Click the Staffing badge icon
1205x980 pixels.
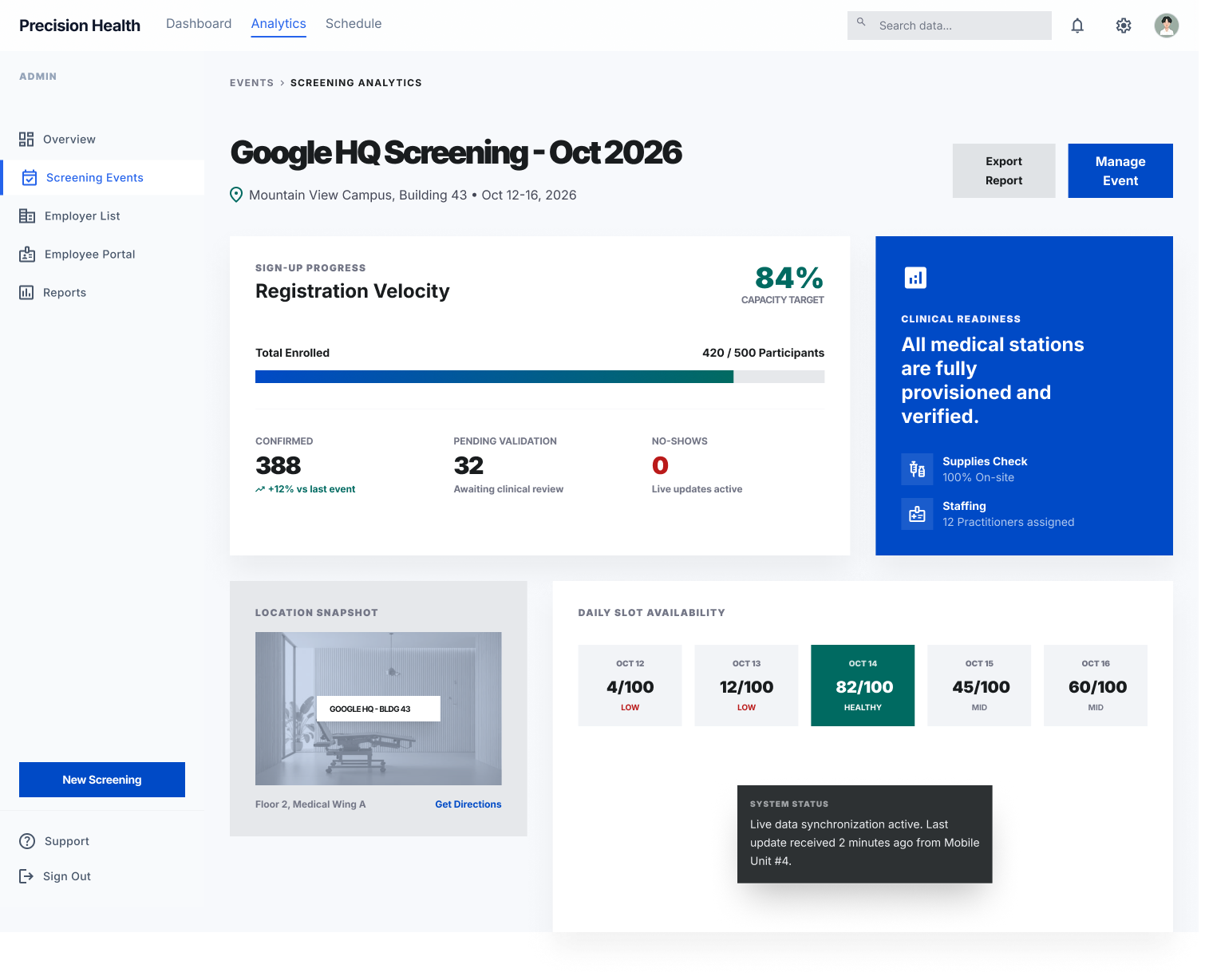(917, 514)
